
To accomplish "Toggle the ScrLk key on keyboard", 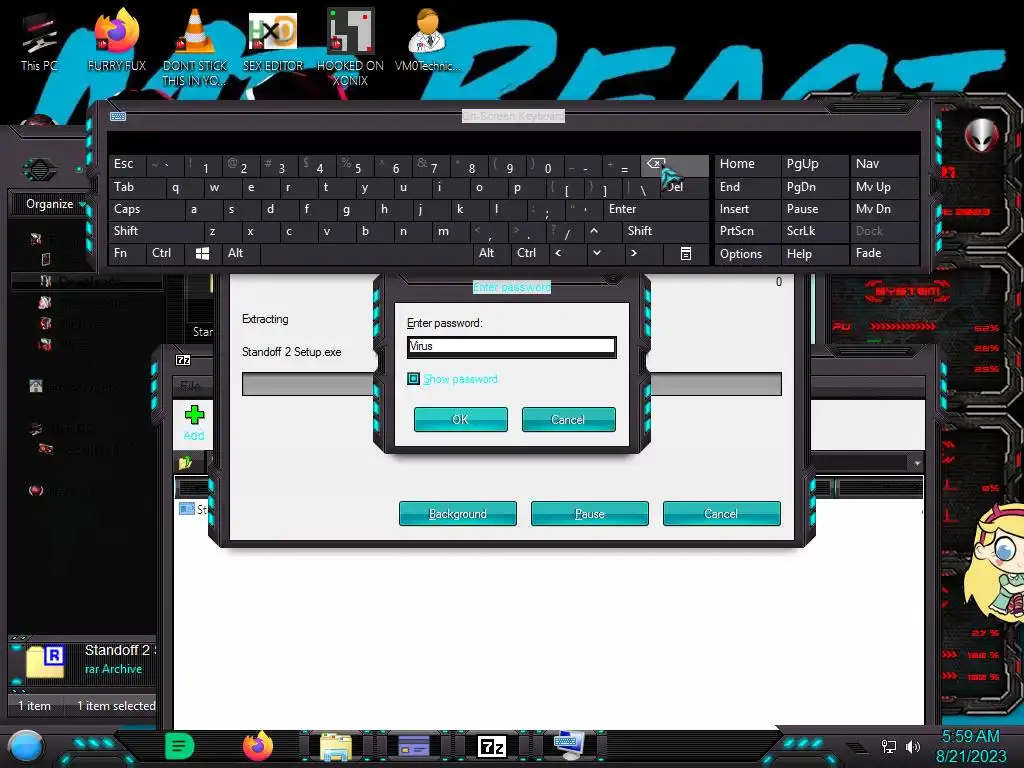I will [x=814, y=231].
